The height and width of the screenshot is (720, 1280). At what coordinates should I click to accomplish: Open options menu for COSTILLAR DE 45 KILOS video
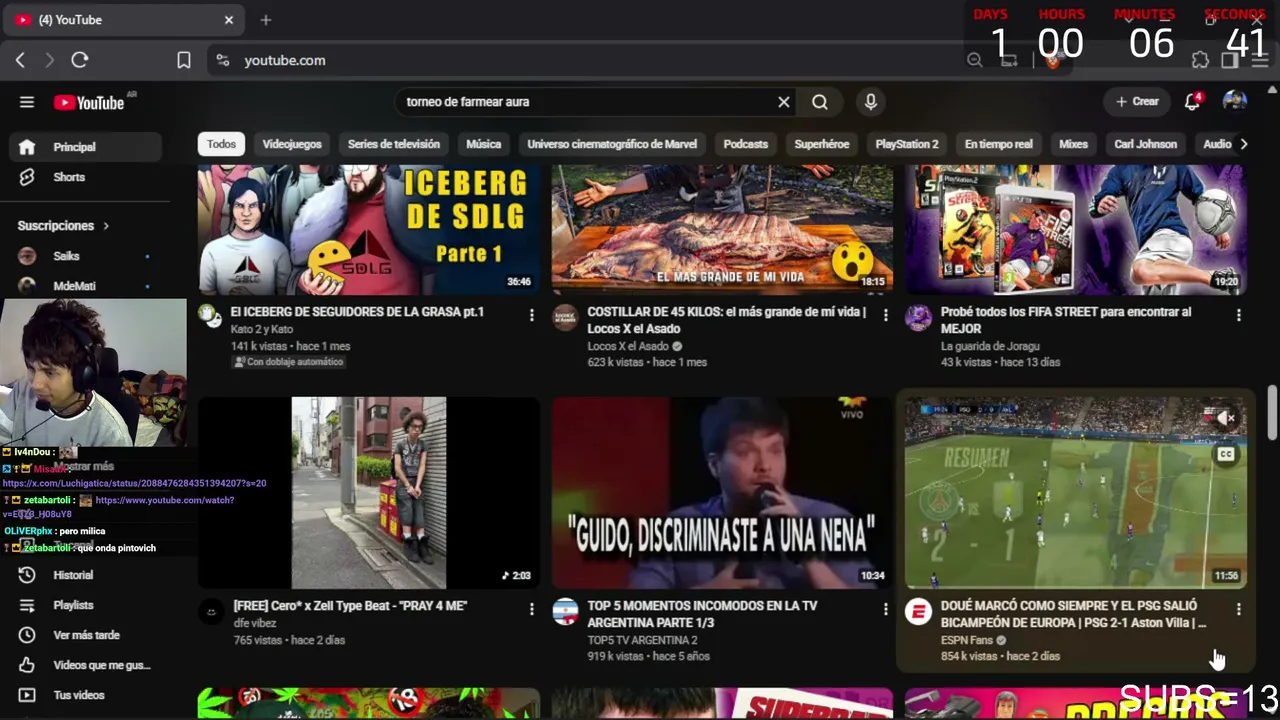pyautogui.click(x=885, y=315)
